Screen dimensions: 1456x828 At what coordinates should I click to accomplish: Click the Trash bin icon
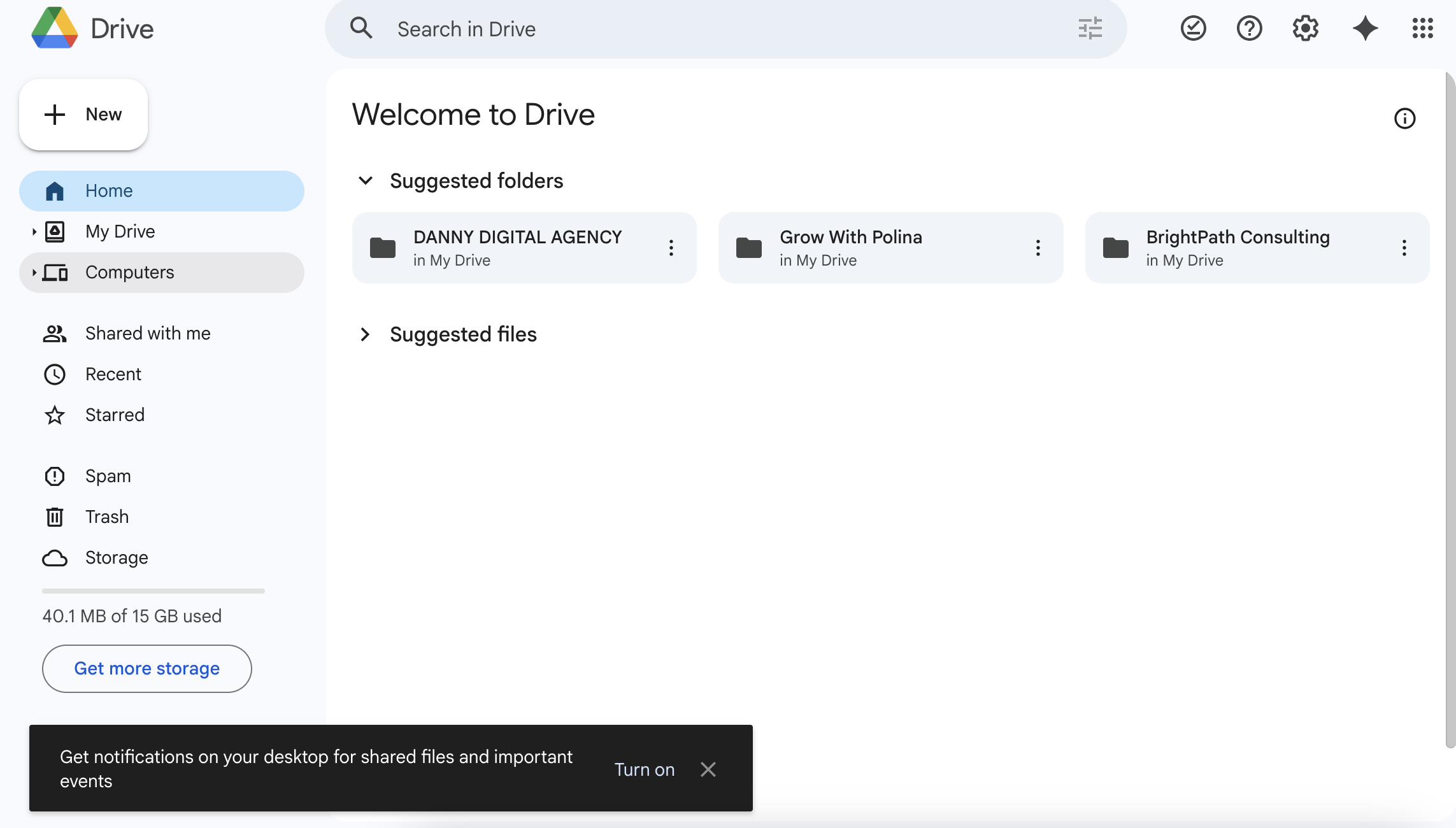(55, 517)
